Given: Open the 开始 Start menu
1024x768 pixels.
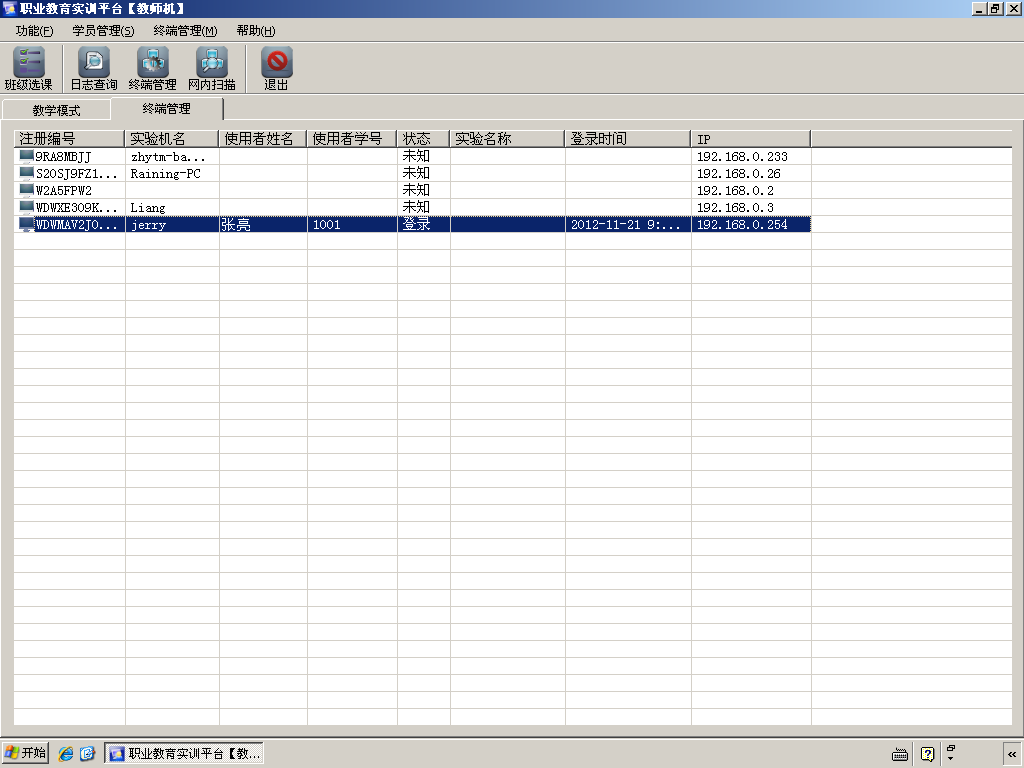Looking at the screenshot, I should pos(25,753).
